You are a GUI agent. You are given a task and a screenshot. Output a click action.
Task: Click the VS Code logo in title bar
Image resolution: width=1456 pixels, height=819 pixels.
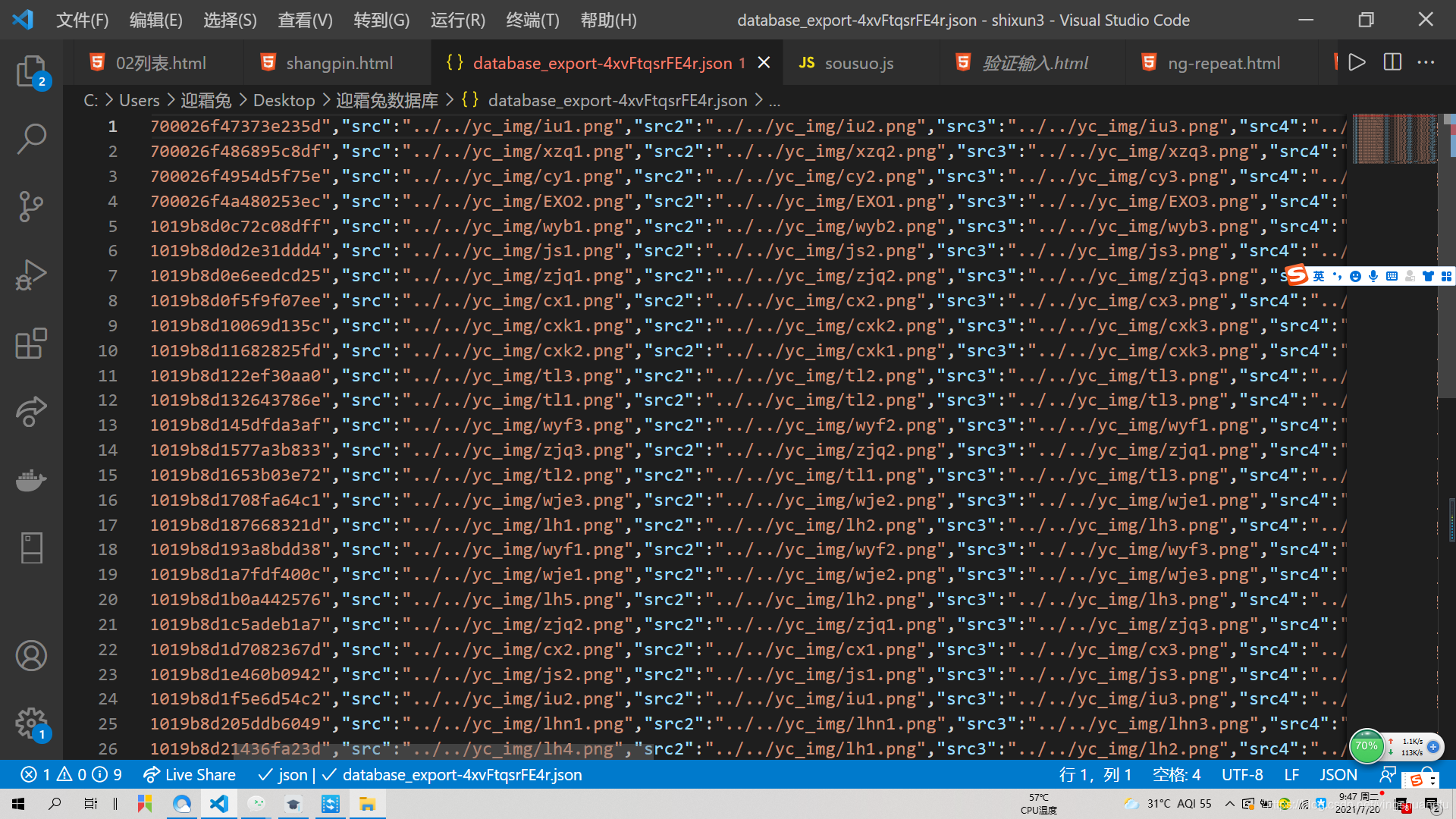(23, 20)
